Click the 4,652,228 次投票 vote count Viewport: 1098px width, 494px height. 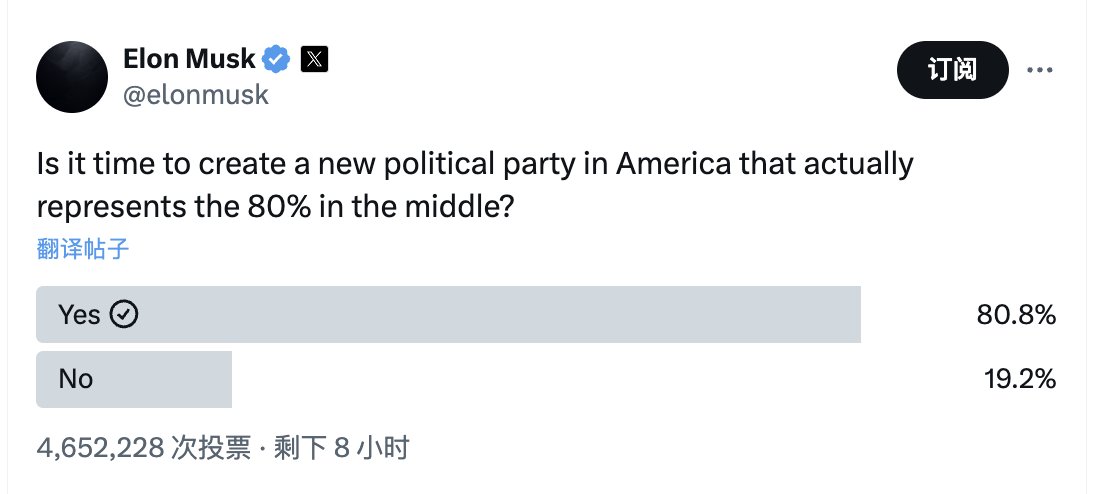point(144,448)
